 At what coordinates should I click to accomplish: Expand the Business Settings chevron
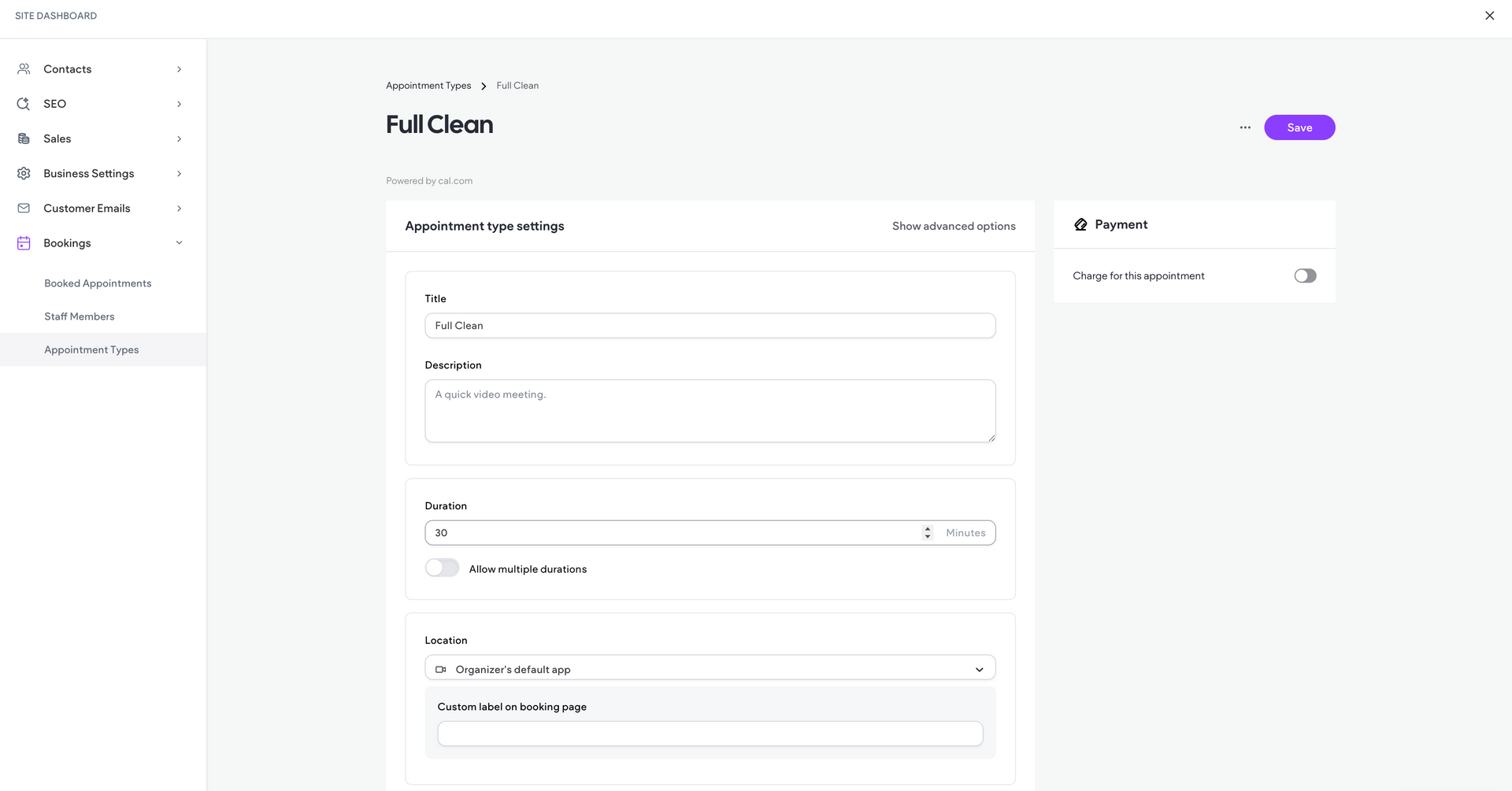coord(179,173)
